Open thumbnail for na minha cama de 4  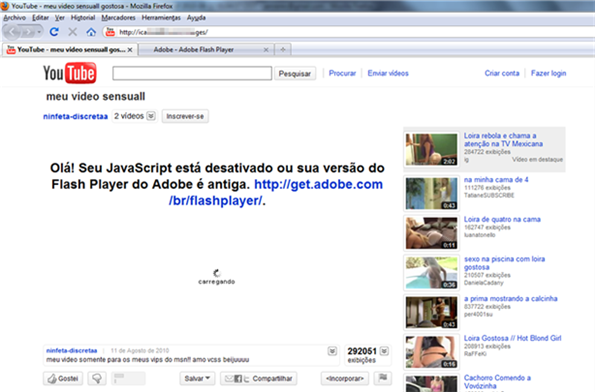tap(431, 193)
